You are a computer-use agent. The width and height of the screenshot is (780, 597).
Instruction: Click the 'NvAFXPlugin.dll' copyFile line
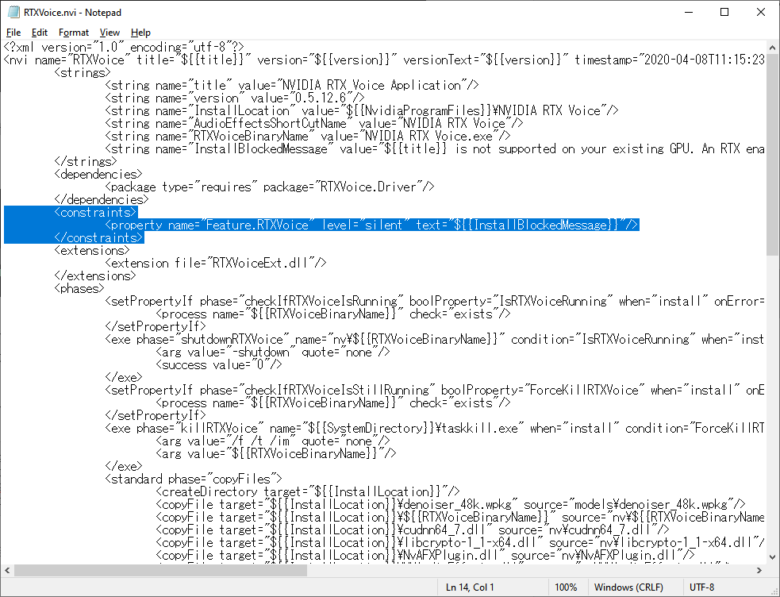(425, 555)
